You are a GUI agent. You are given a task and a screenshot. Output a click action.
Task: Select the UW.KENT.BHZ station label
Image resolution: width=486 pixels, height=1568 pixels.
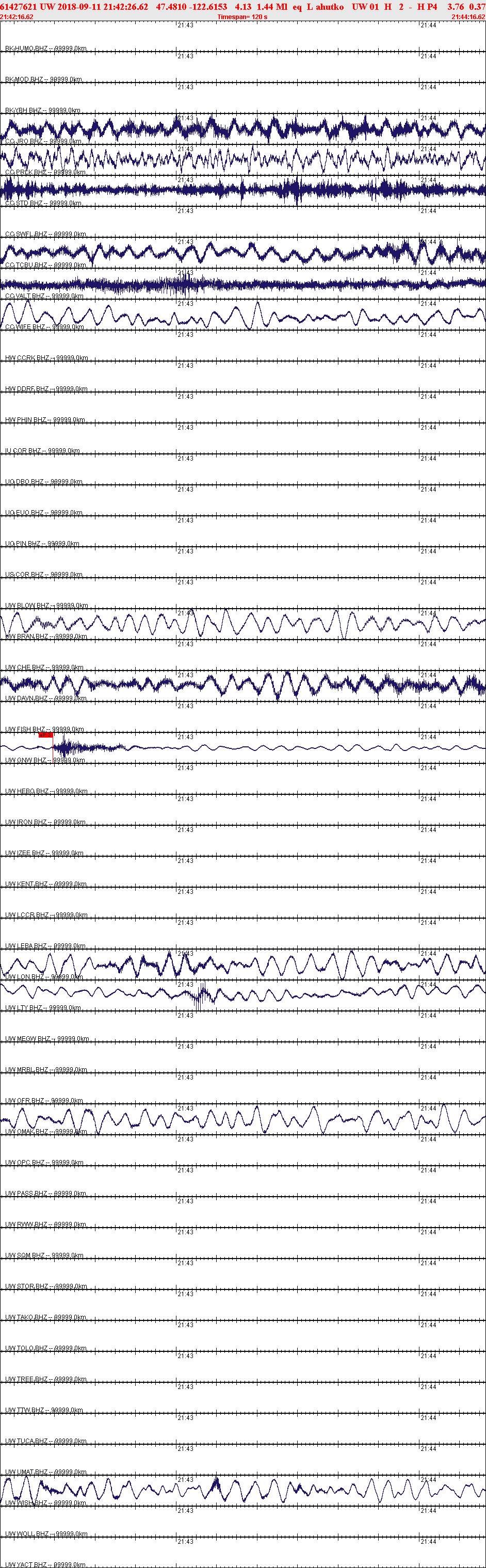[46, 884]
